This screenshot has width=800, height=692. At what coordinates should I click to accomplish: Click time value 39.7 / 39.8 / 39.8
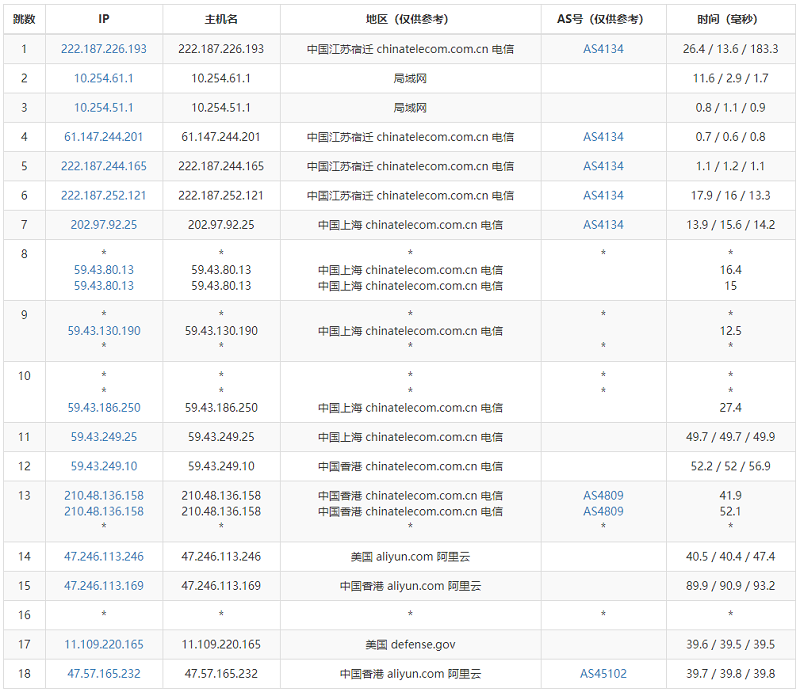[x=731, y=674]
